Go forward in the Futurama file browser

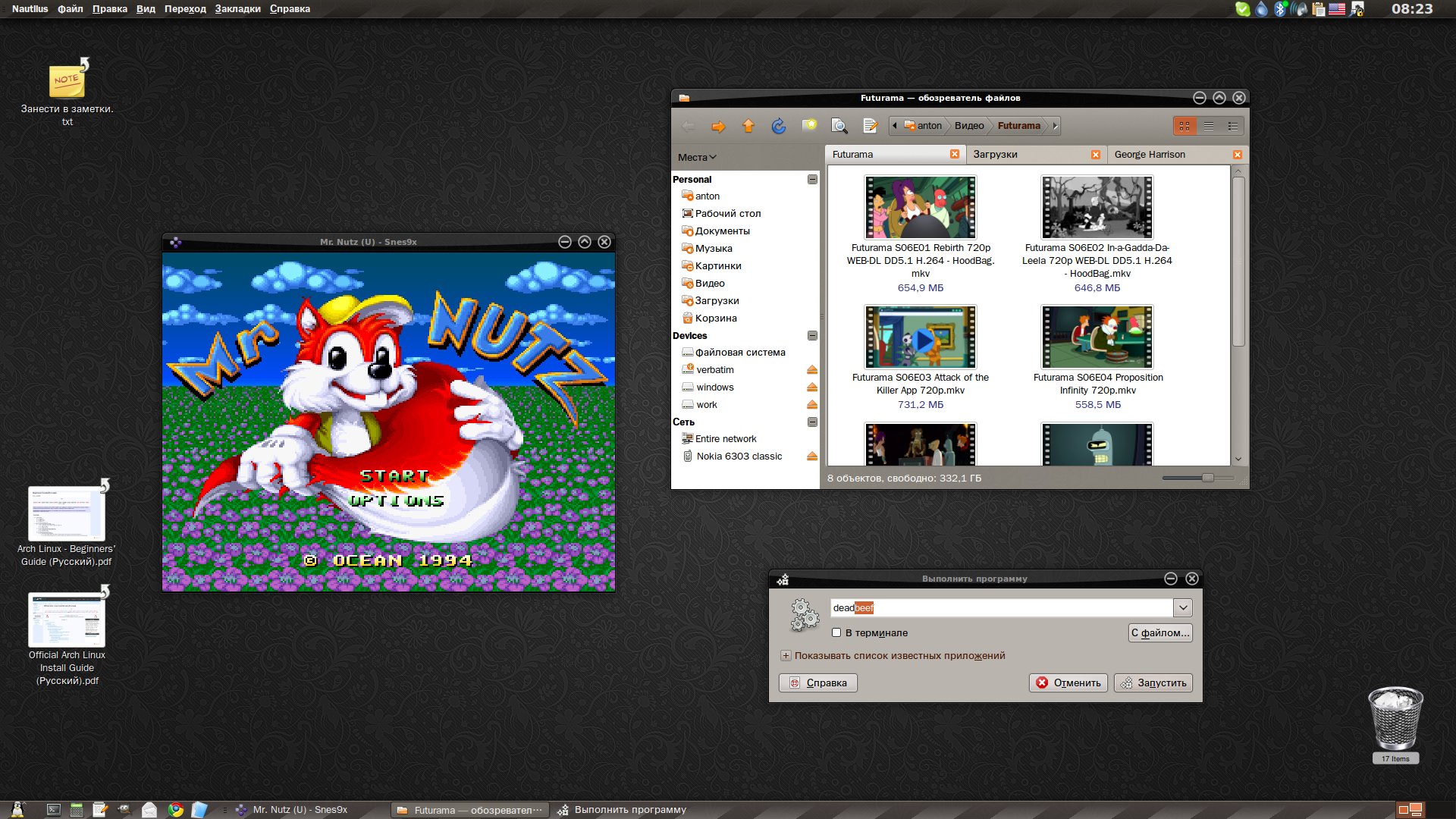(717, 126)
